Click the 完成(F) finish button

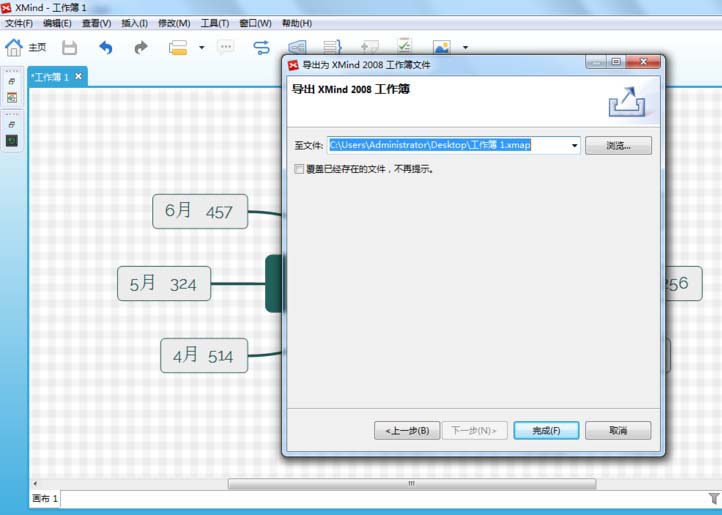coord(546,430)
